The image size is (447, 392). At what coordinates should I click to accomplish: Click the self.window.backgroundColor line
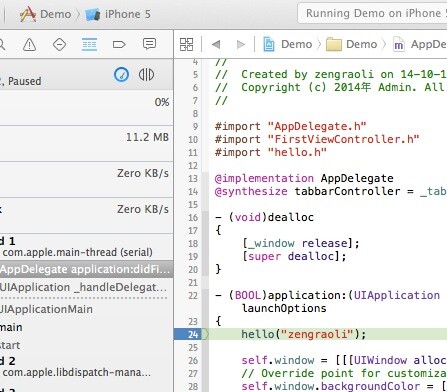344,386
